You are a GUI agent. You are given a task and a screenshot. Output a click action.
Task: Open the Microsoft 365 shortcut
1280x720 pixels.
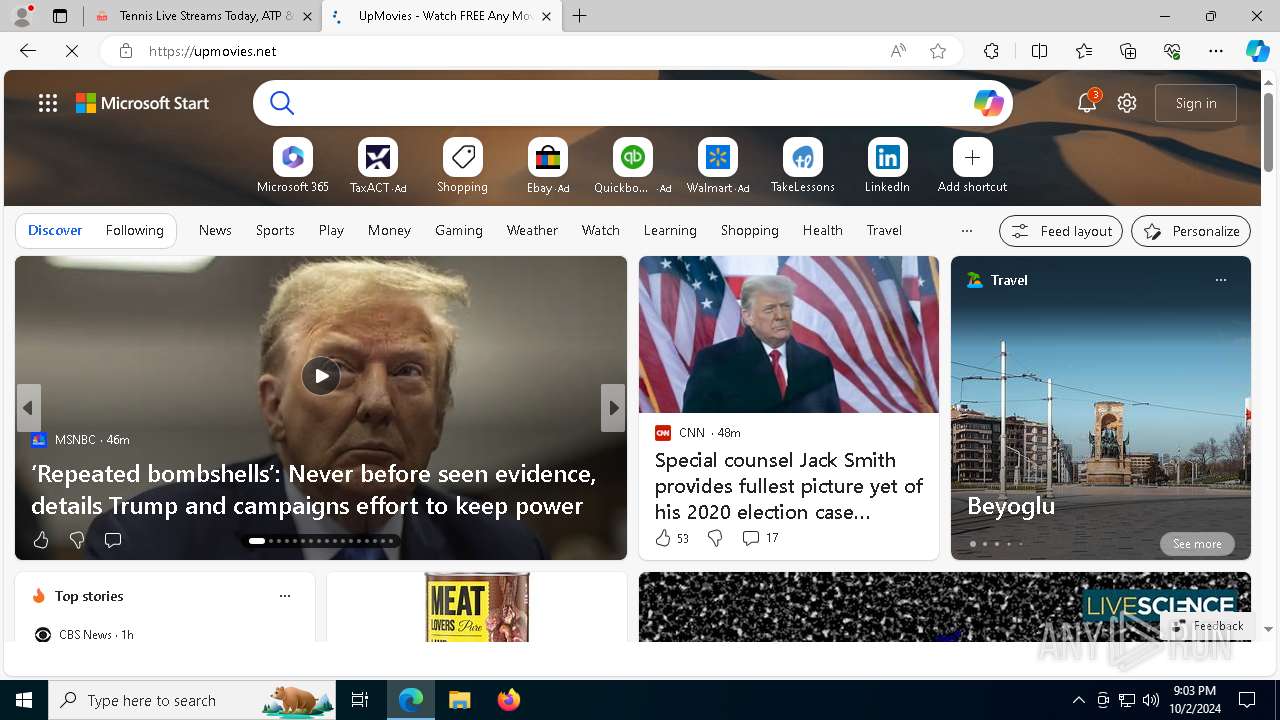click(293, 166)
